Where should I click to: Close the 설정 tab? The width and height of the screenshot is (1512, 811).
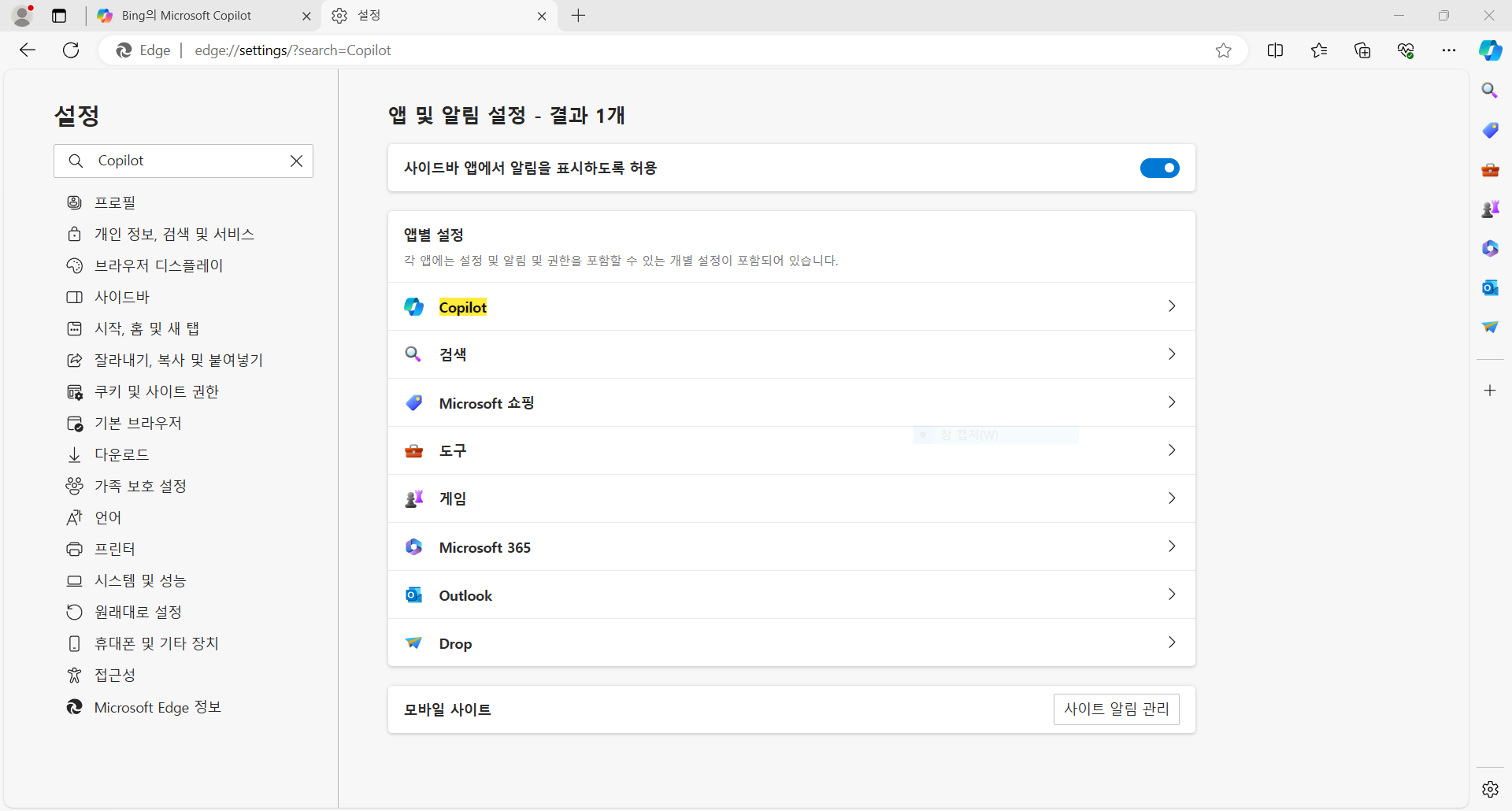tap(542, 16)
